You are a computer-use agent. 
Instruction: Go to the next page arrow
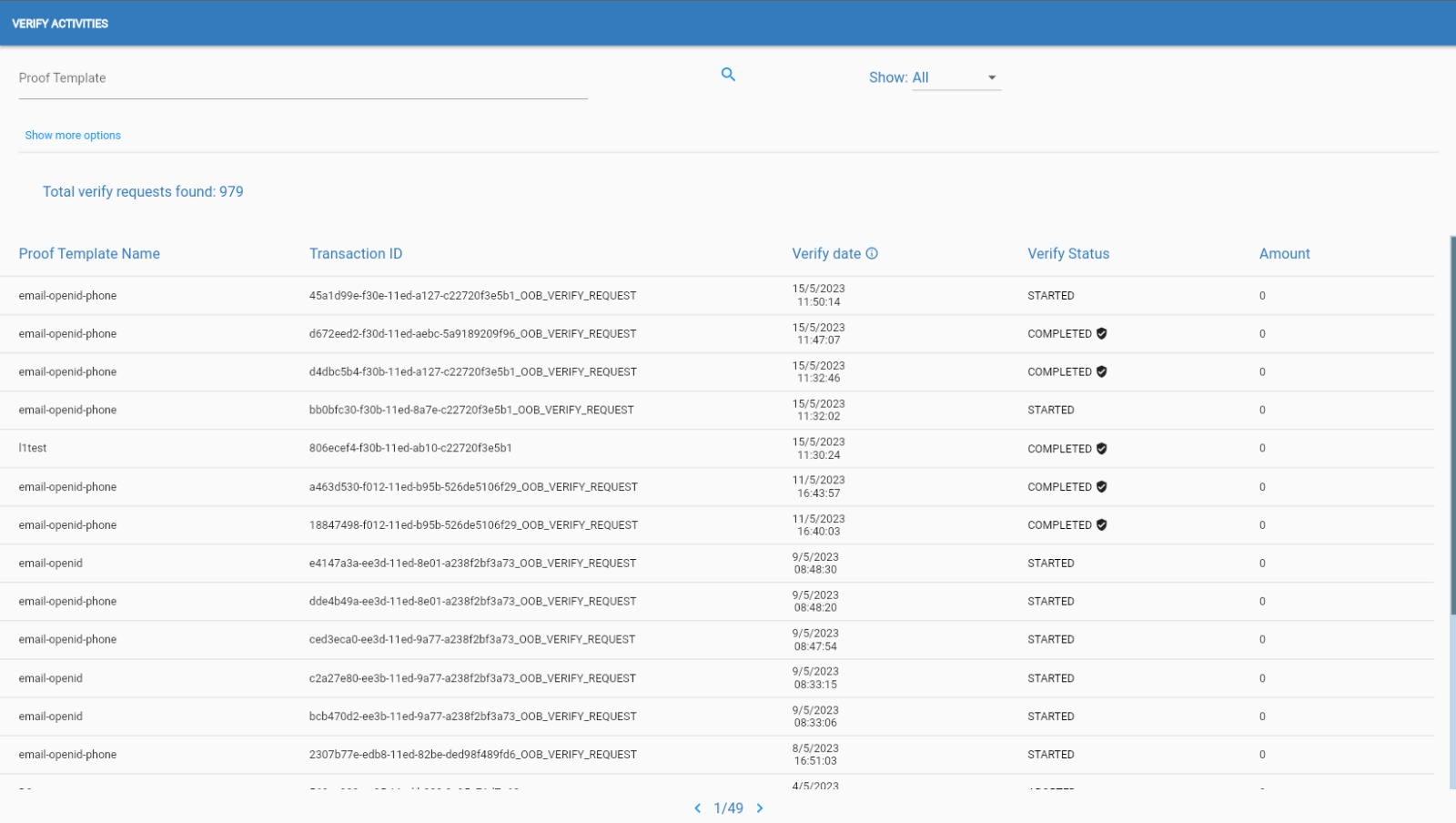[x=760, y=808]
